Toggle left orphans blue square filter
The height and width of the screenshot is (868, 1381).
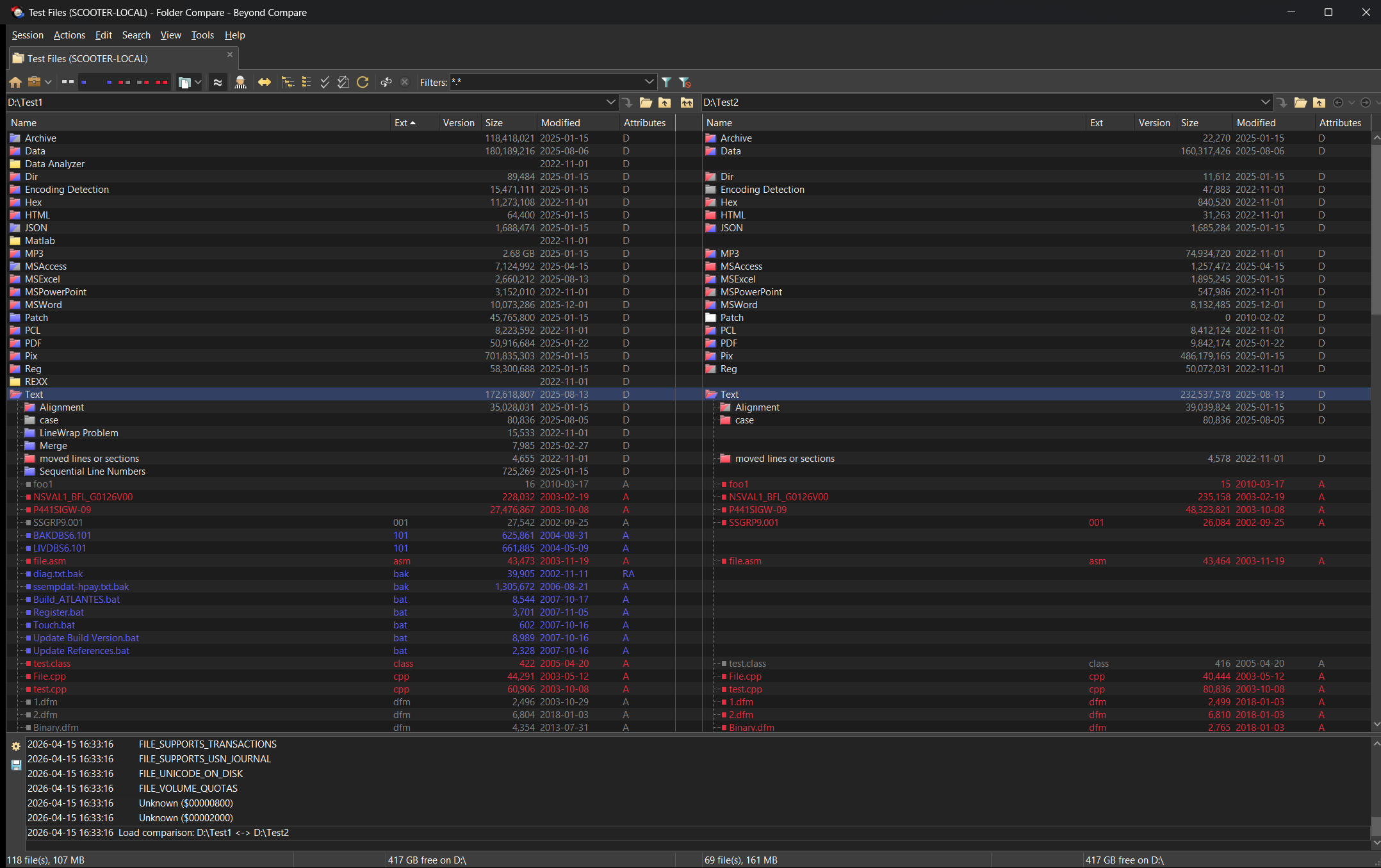(x=84, y=82)
